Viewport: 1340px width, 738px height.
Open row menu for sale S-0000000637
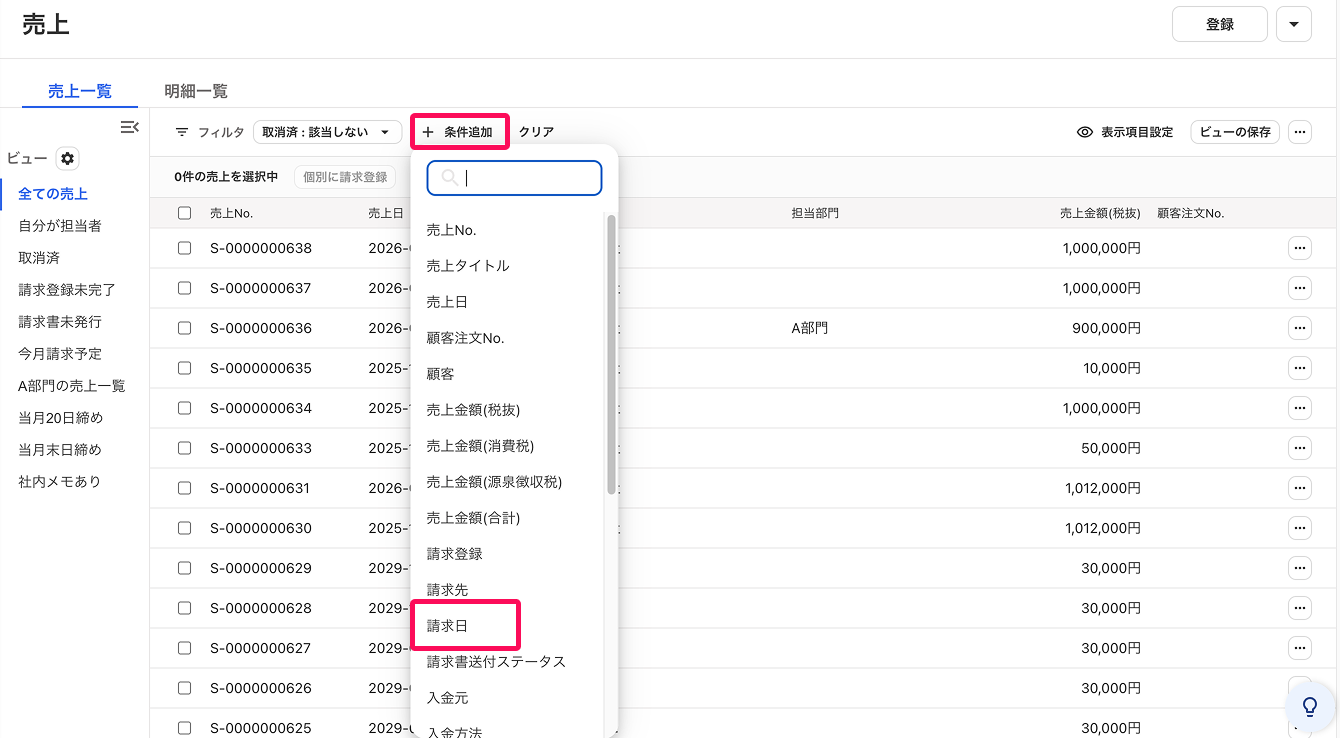(1299, 288)
